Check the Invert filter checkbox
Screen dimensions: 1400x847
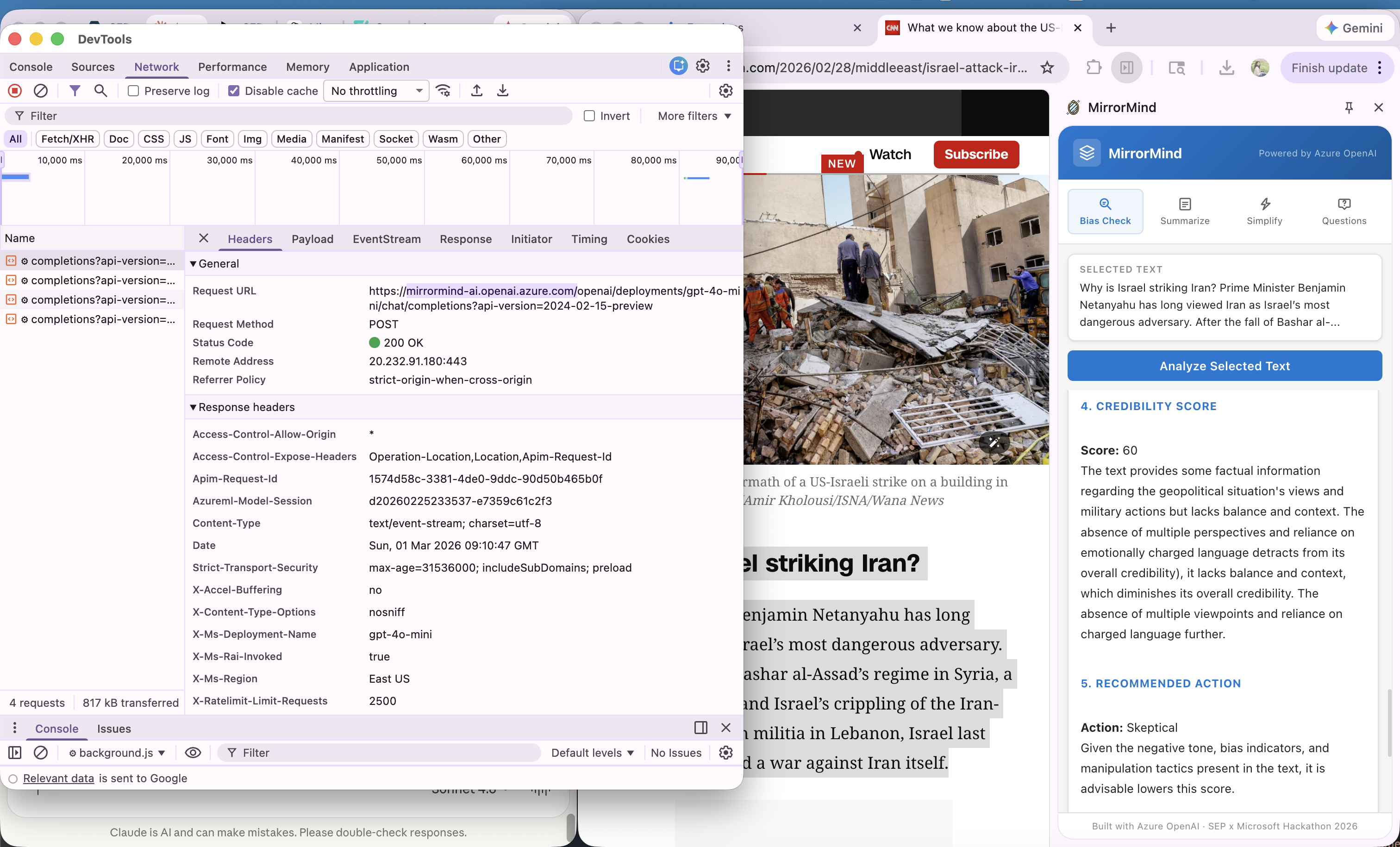[589, 116]
